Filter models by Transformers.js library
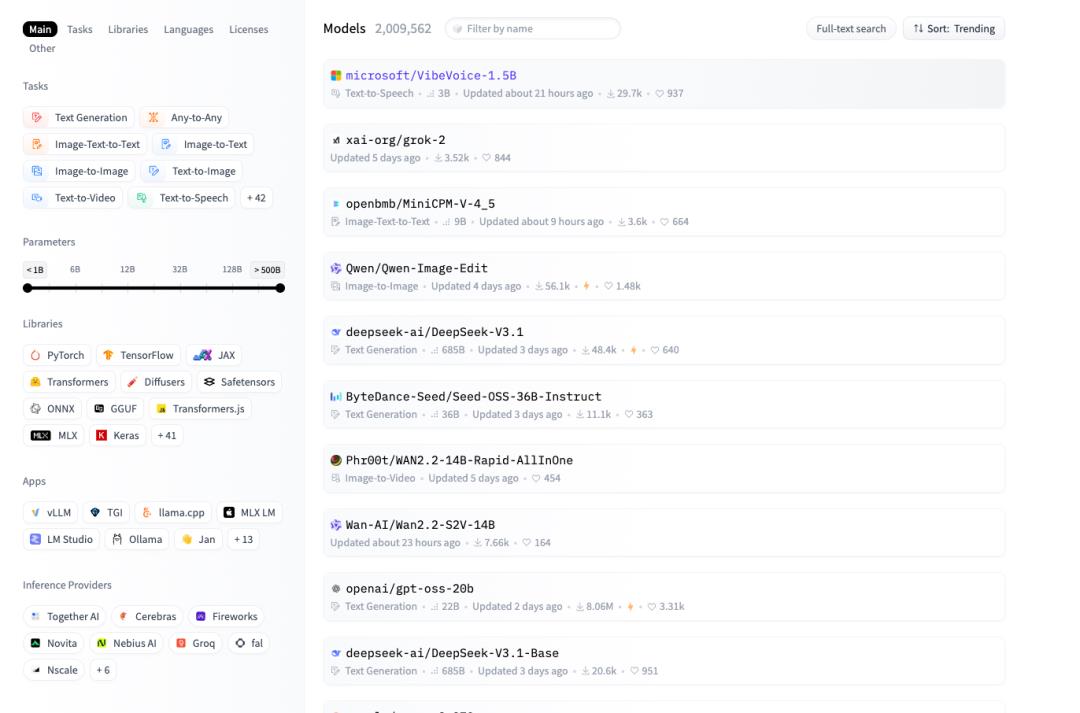This screenshot has width=1080, height=713. point(200,409)
